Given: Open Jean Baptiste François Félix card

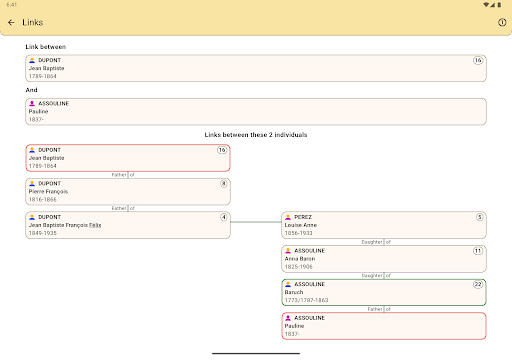Looking at the screenshot, I should (128, 225).
